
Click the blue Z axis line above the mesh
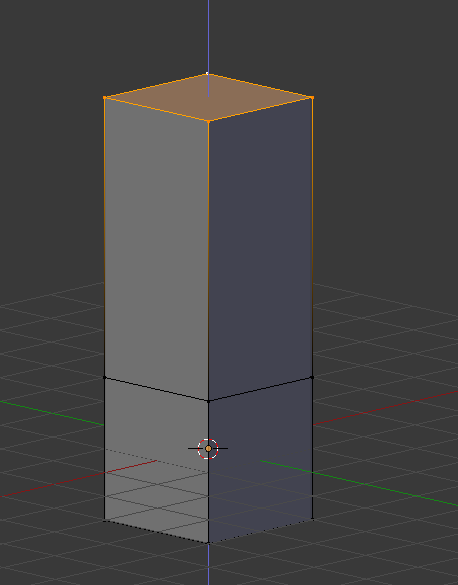(x=208, y=37)
